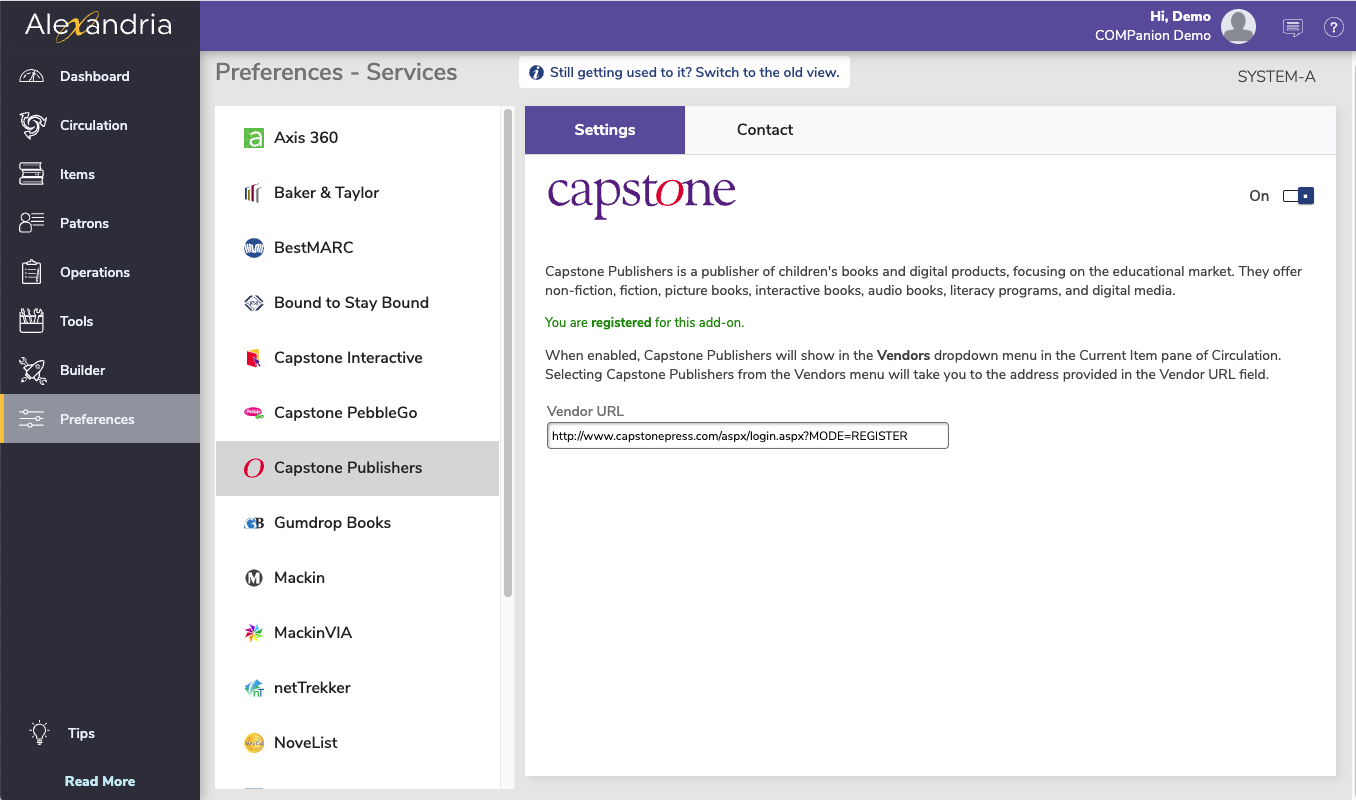Open the Operations module
The width and height of the screenshot is (1356, 800).
click(94, 272)
